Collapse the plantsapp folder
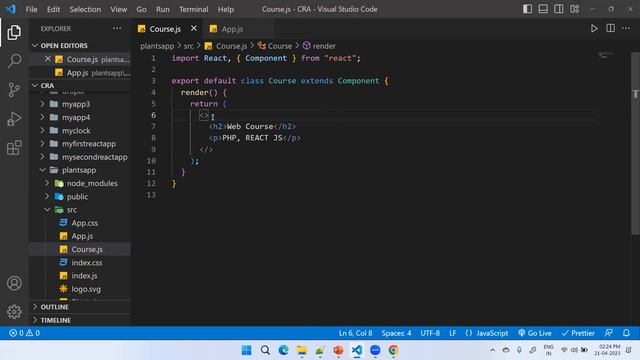 tap(80, 170)
